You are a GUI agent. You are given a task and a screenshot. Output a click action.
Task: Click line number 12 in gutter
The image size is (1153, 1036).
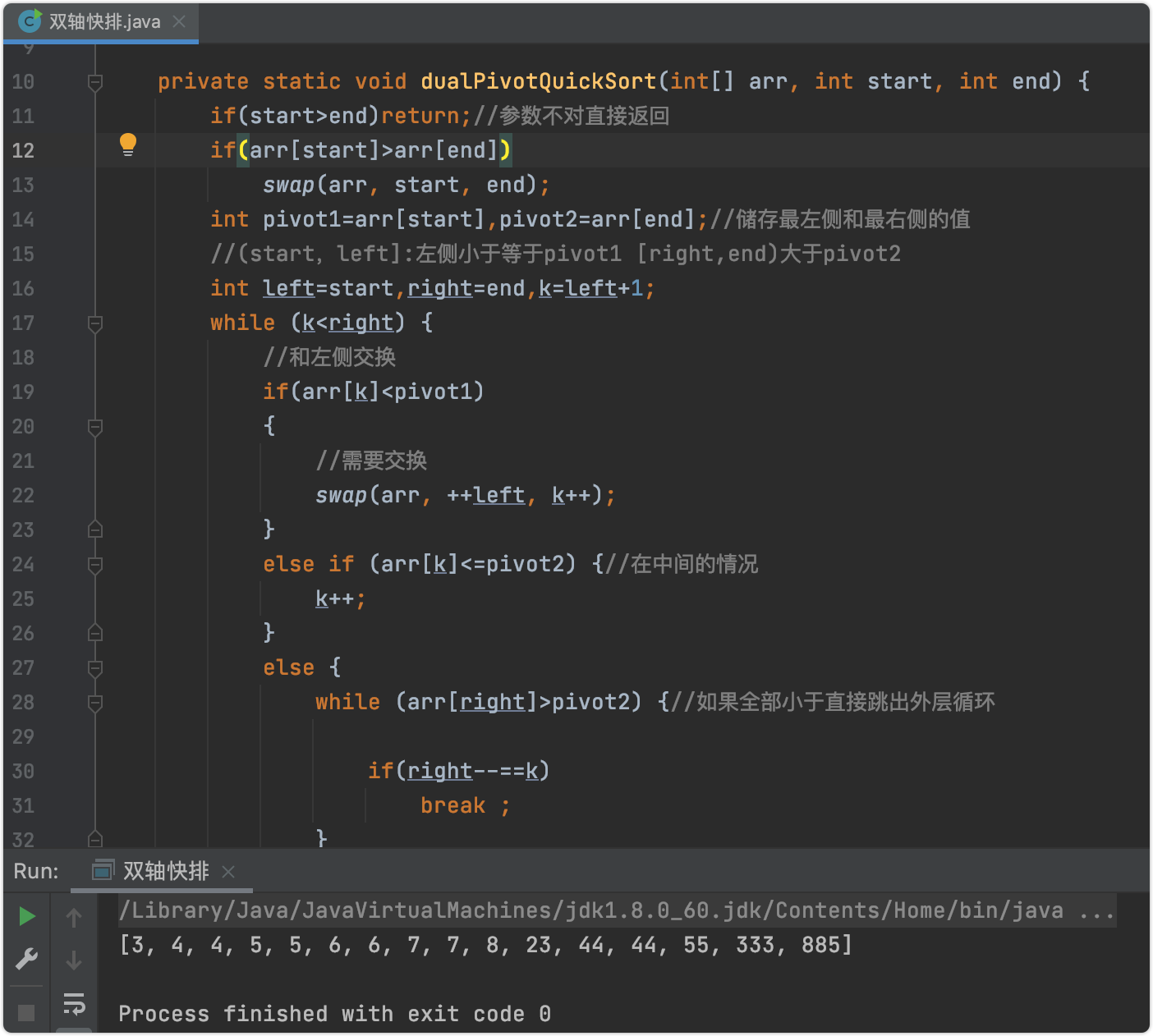[23, 150]
